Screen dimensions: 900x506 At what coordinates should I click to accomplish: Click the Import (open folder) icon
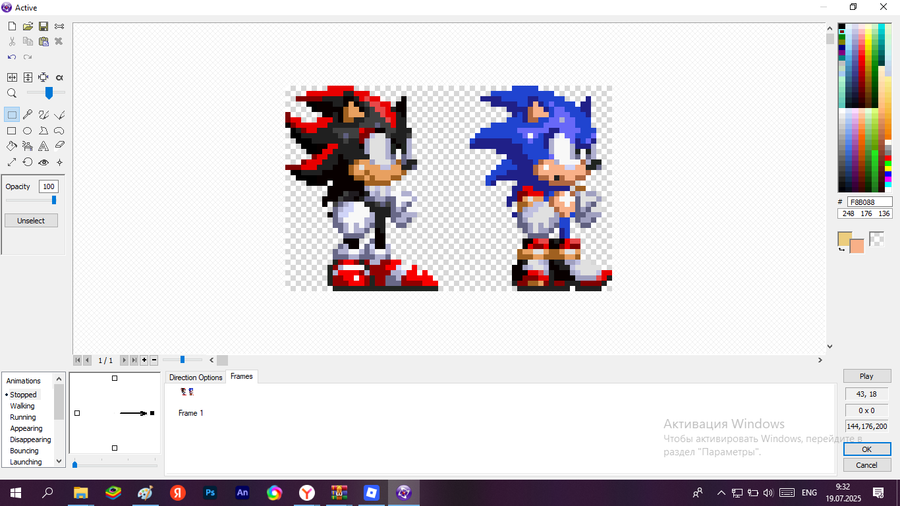28,26
